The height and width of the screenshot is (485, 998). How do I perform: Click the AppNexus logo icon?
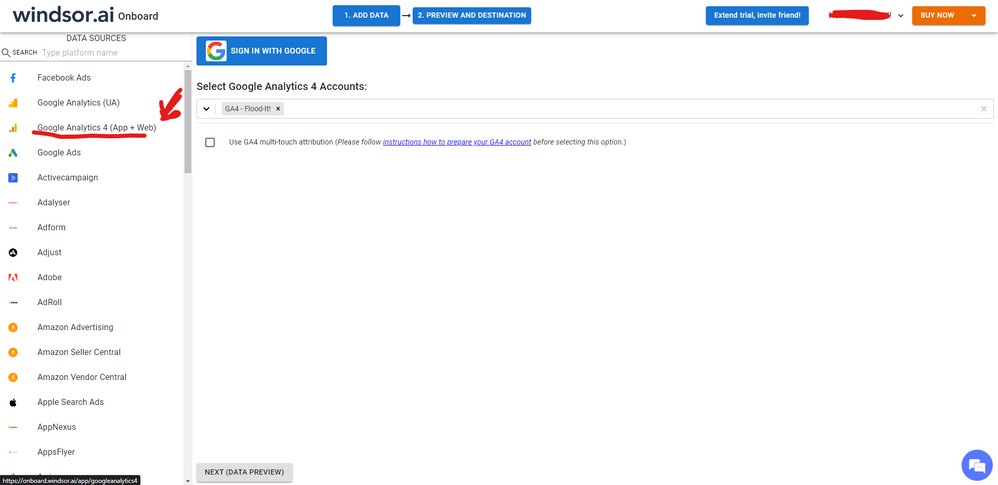(13, 427)
